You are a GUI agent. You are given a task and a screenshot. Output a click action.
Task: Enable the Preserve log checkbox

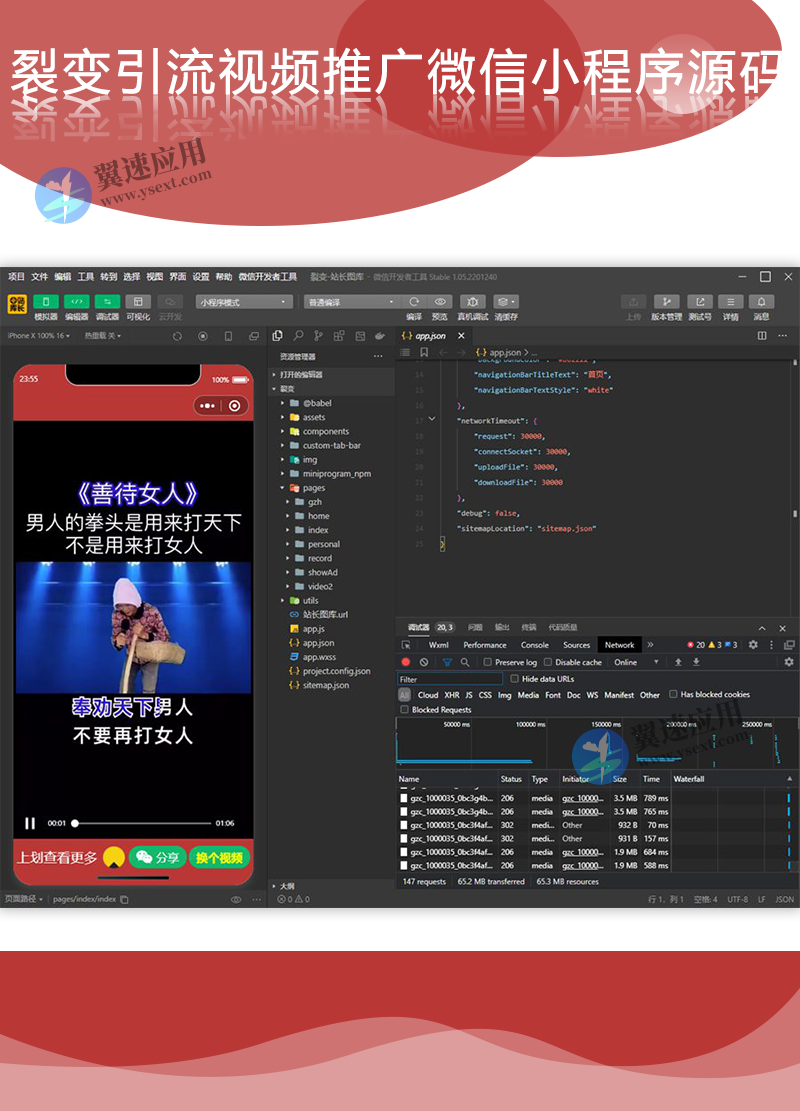(x=486, y=663)
